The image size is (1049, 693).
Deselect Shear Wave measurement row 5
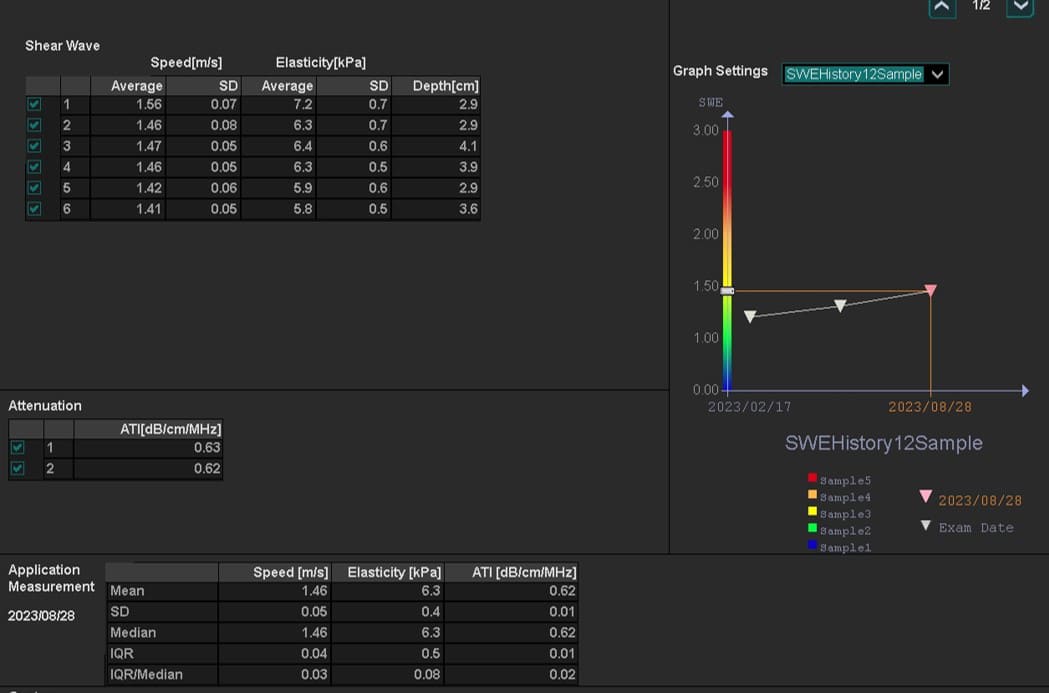[x=34, y=188]
